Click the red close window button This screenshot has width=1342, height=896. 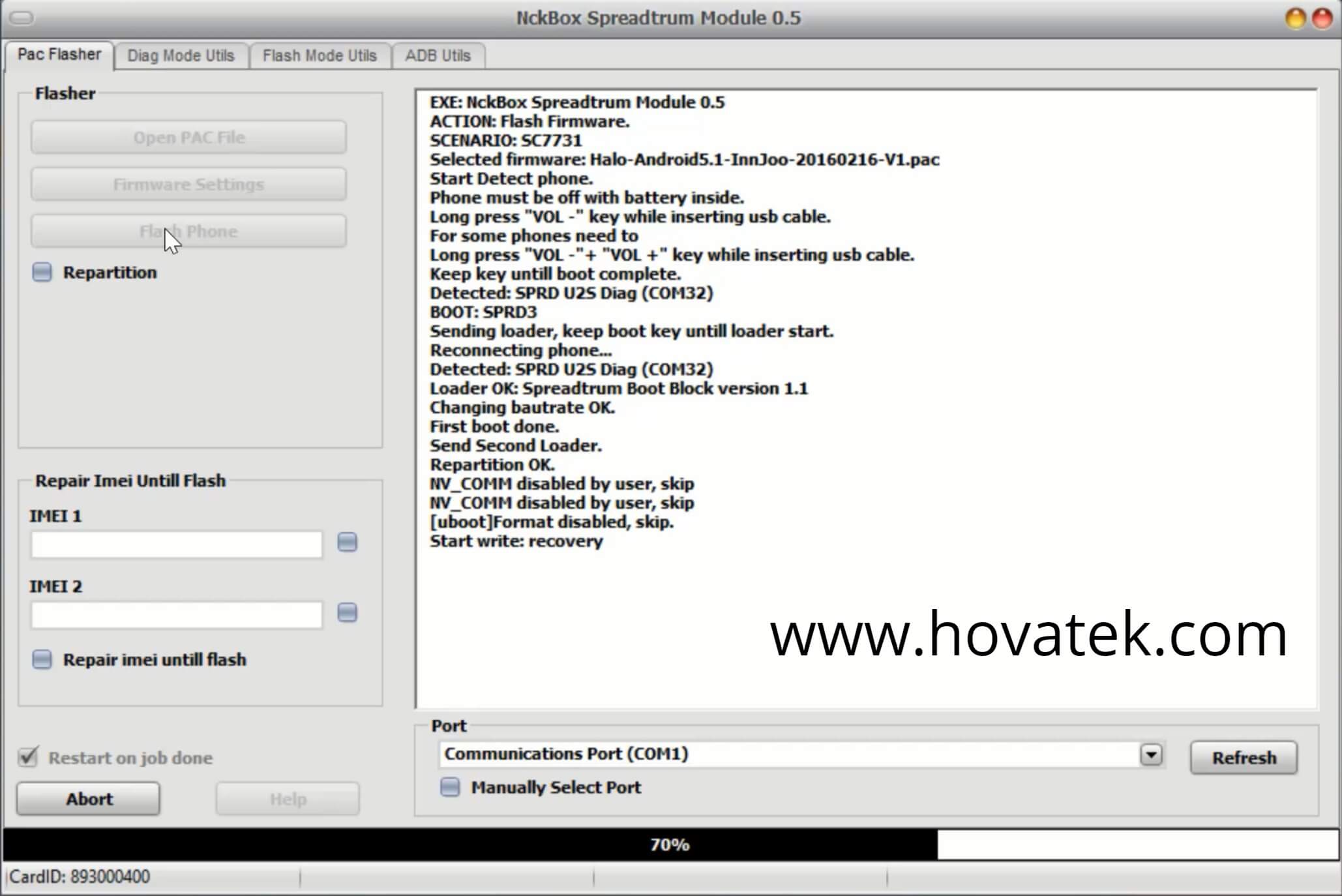(x=1322, y=18)
